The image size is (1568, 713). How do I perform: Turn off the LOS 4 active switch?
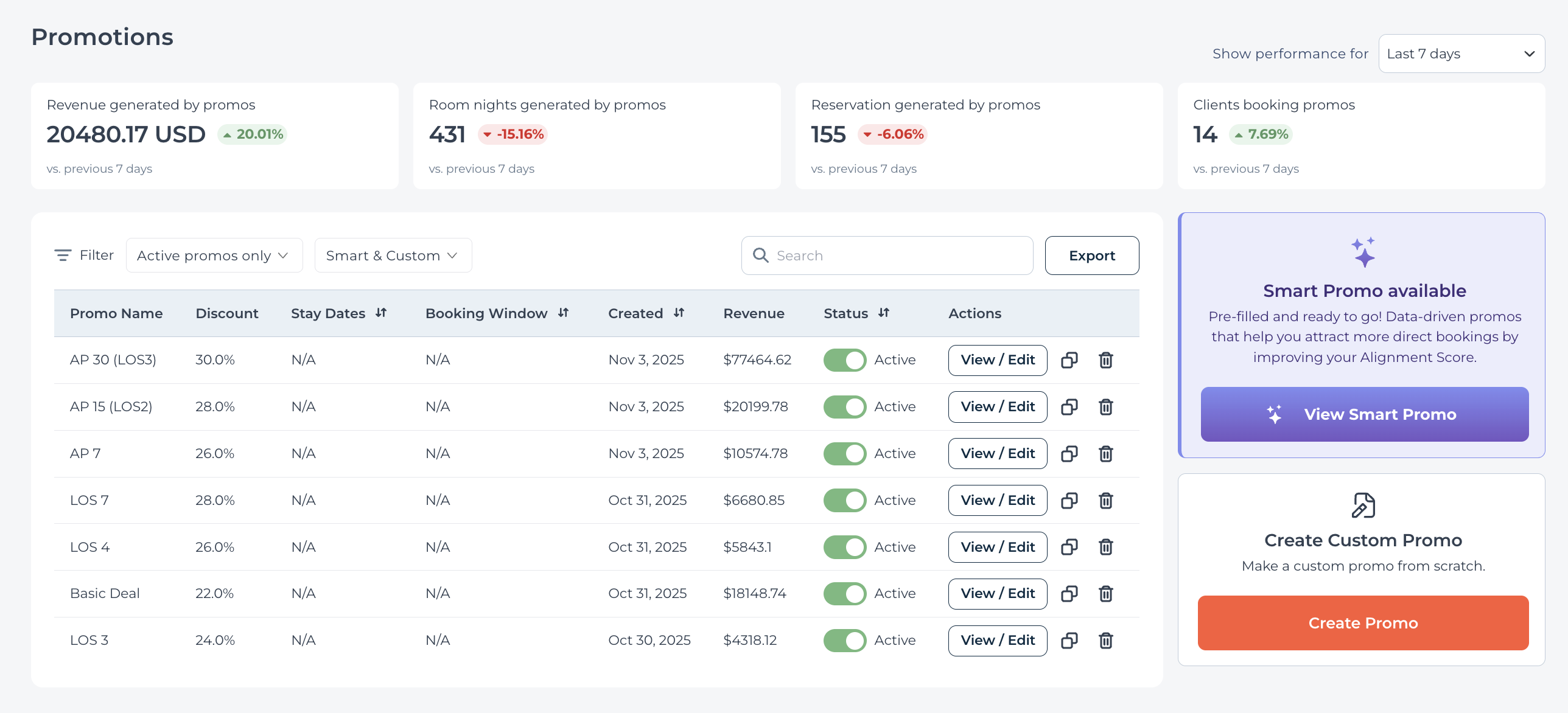click(x=844, y=547)
